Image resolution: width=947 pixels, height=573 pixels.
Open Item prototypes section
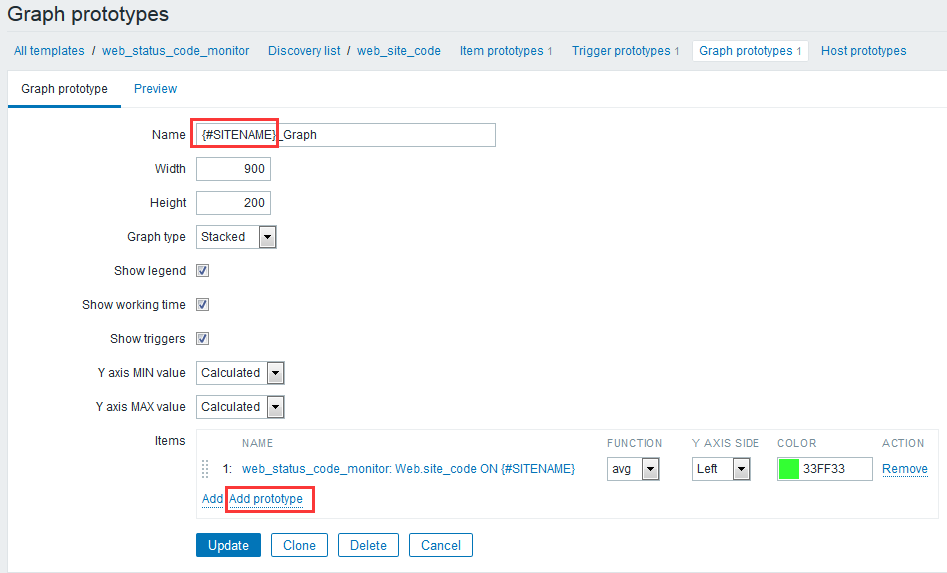tap(506, 51)
